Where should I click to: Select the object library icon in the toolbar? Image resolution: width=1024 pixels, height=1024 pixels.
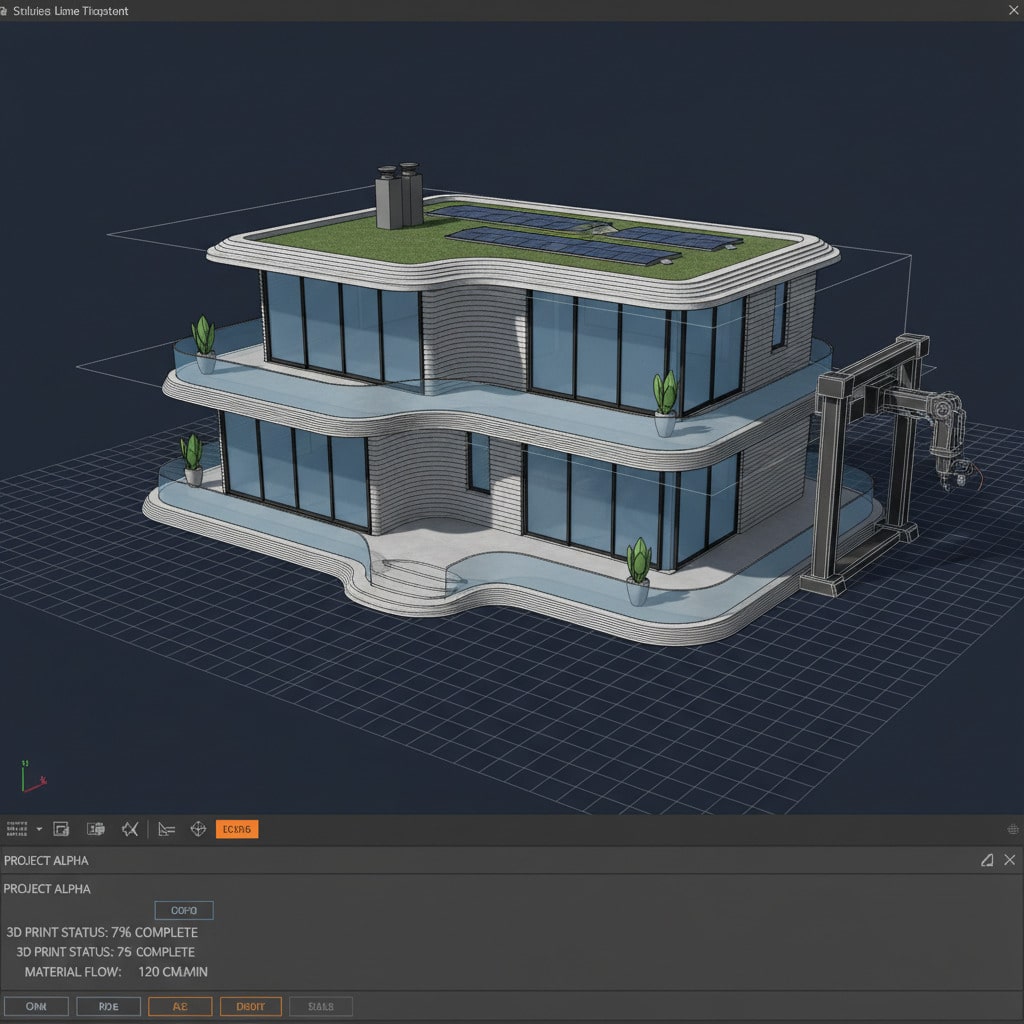(95, 829)
